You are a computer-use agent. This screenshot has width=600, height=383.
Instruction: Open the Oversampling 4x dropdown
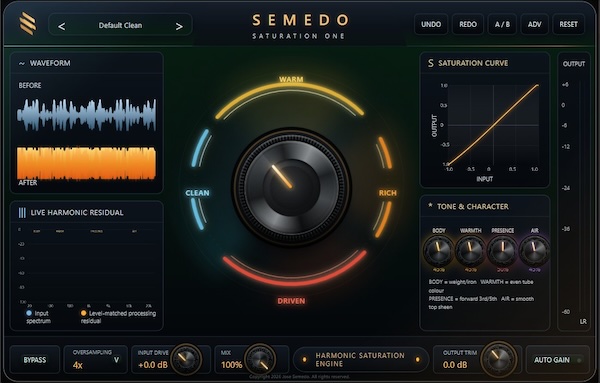point(96,360)
